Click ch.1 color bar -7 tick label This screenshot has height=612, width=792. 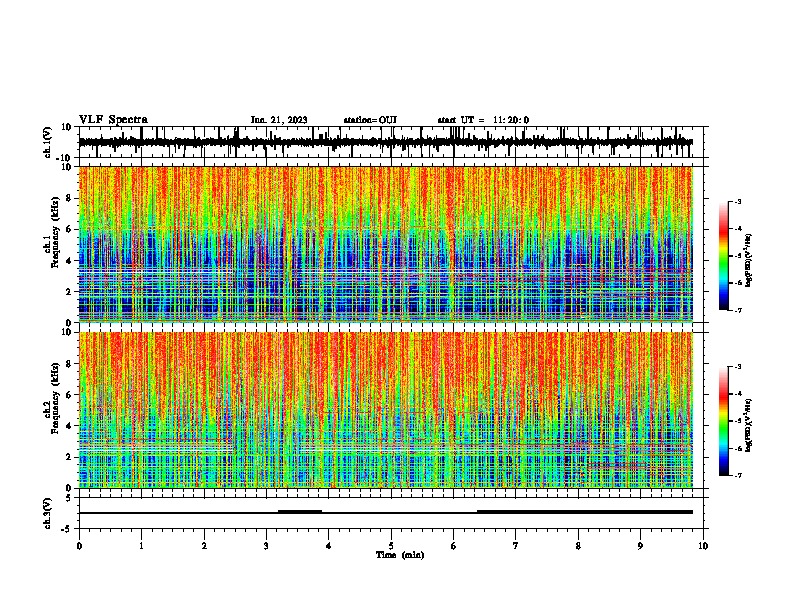click(x=738, y=310)
